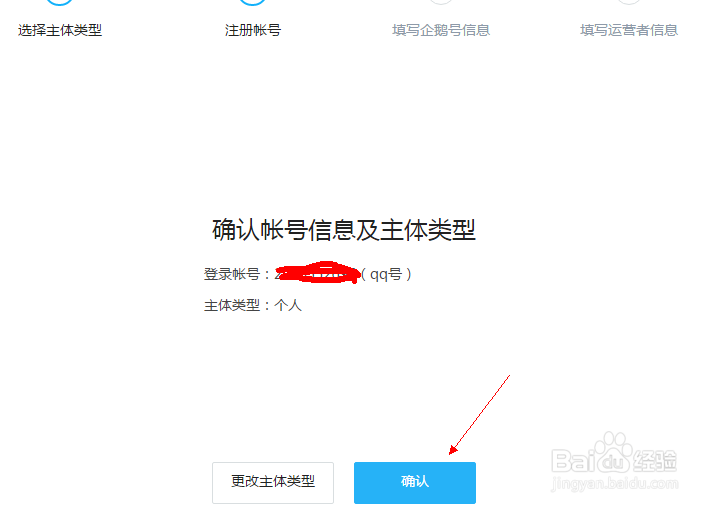Click the gray step circle above 填写运营者信息
This screenshot has height=509, width=719.
point(629,2)
